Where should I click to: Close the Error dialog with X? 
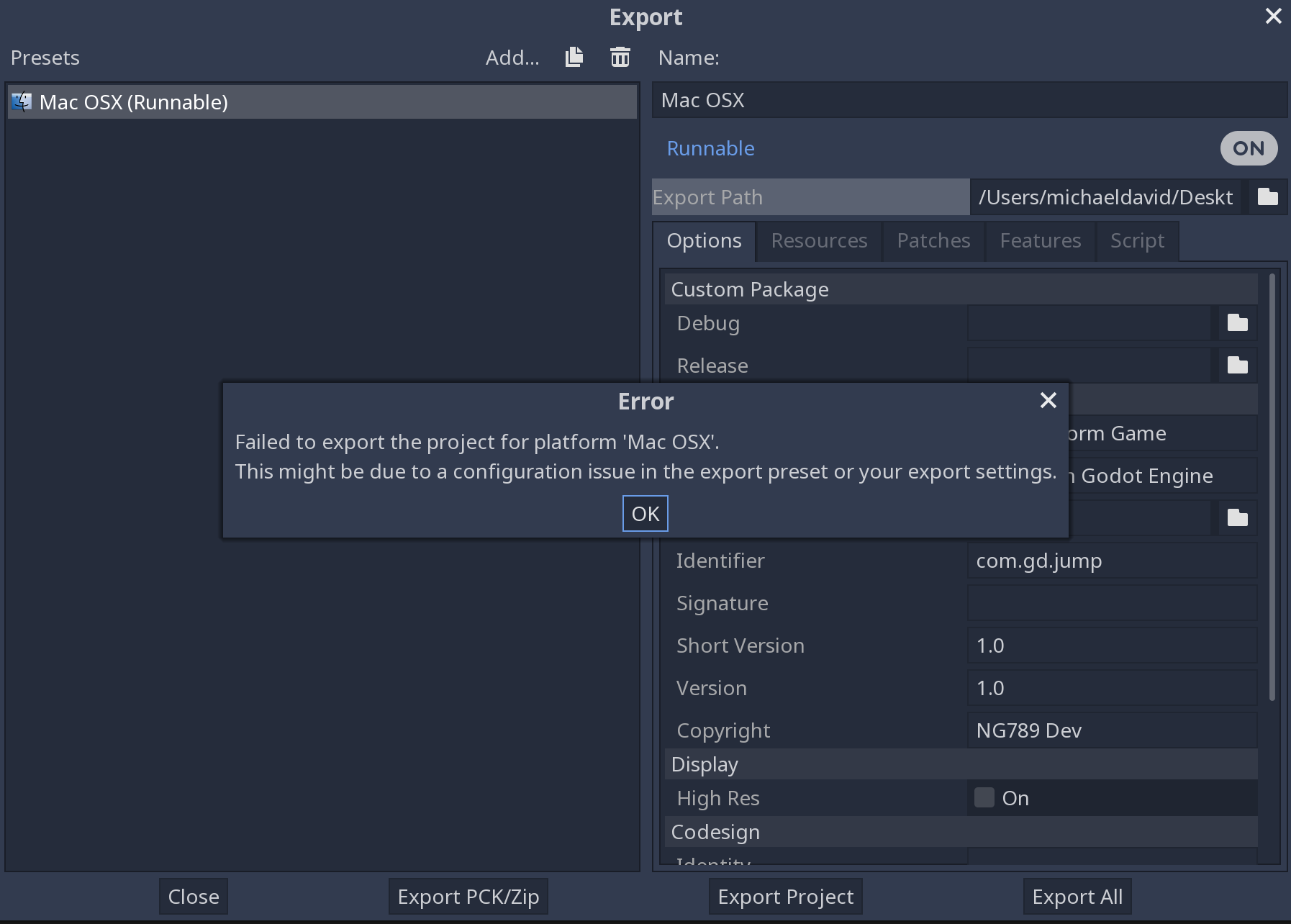click(1048, 400)
